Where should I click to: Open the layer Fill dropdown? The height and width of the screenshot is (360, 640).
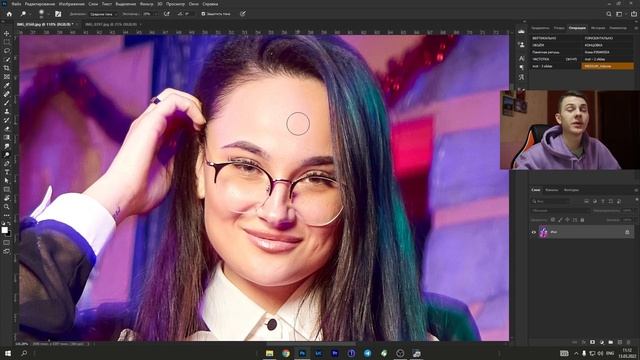click(x=628, y=220)
